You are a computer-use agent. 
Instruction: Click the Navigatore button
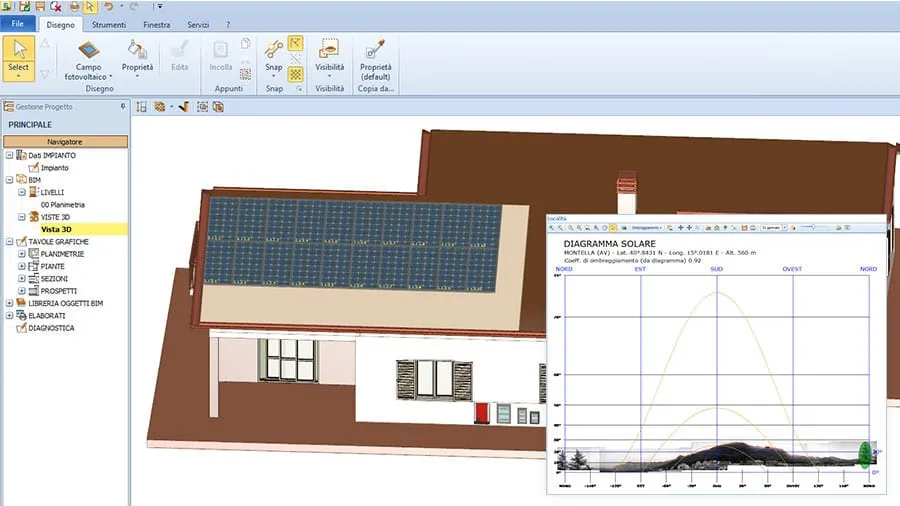pos(65,142)
